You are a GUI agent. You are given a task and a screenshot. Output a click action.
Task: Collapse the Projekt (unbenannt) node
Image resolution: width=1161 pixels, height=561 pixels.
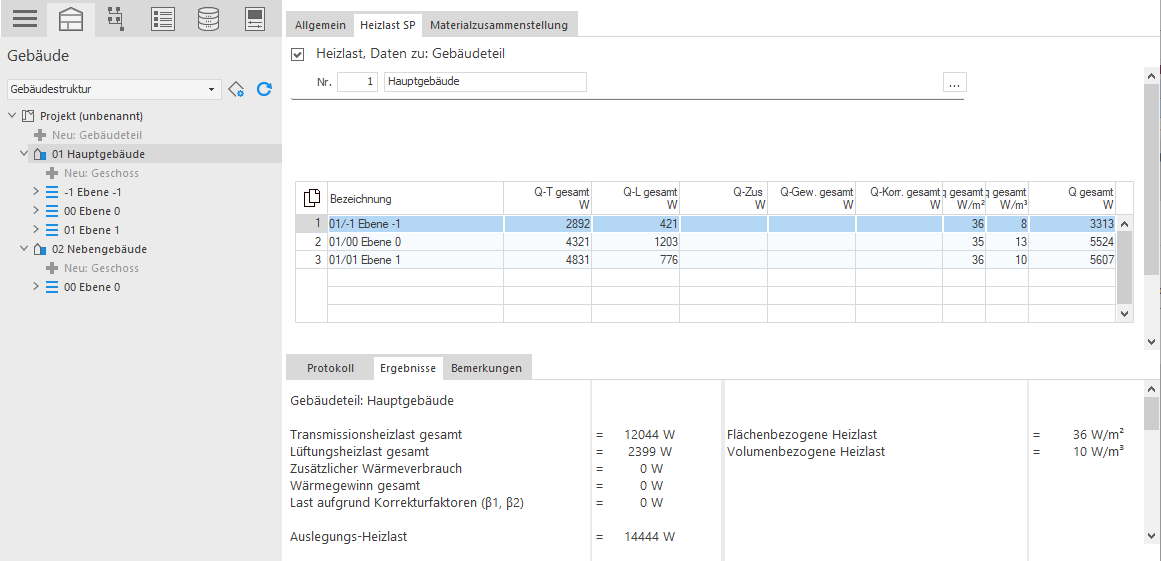(13, 116)
